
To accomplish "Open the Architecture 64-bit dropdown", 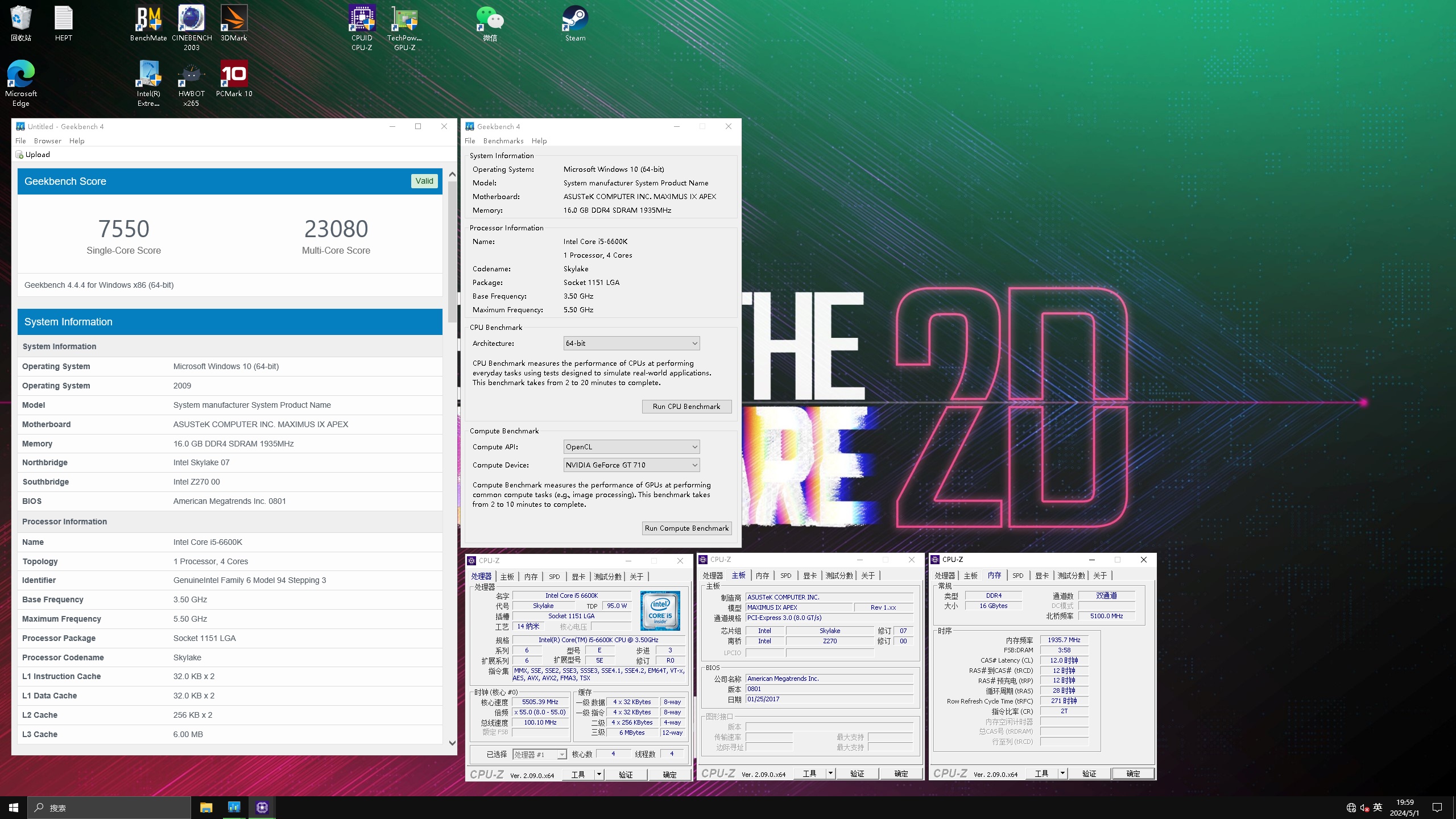I will click(x=631, y=343).
